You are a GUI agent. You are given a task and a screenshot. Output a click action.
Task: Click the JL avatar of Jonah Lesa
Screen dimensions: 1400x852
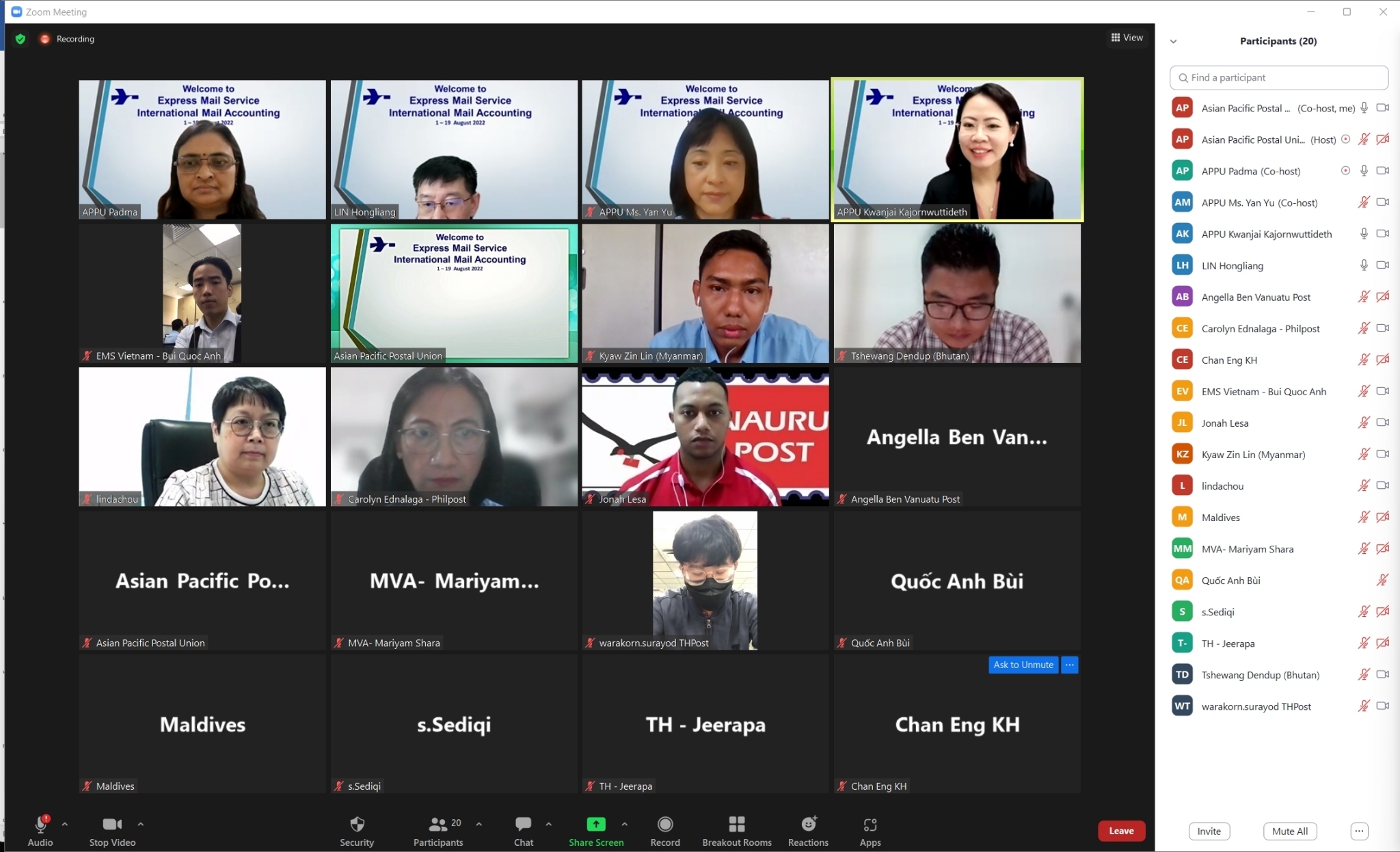(1183, 423)
